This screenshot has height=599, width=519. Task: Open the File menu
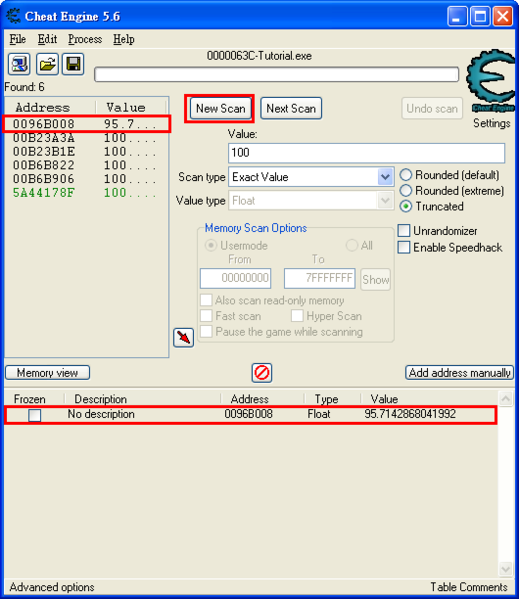pos(18,39)
